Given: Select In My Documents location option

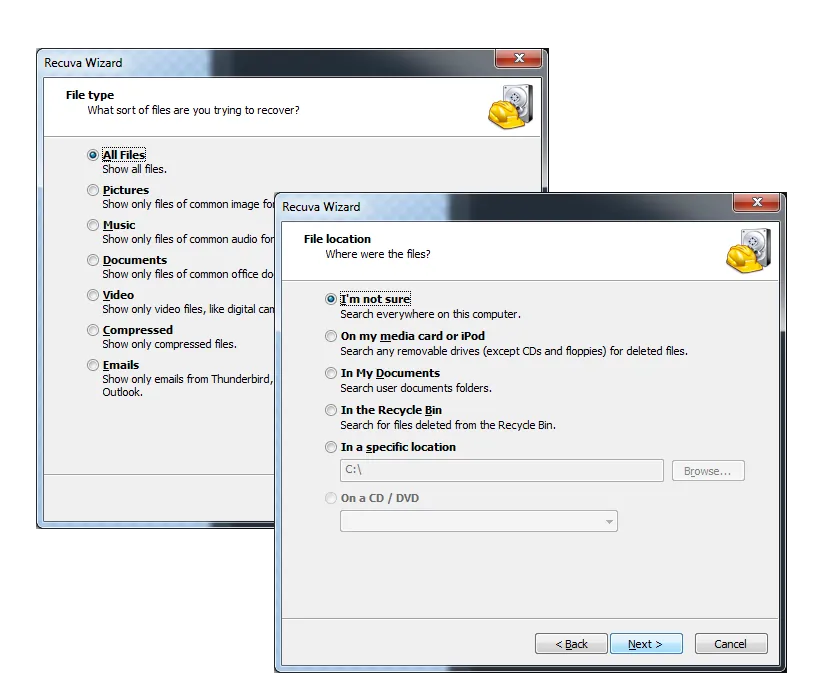Looking at the screenshot, I should coord(331,373).
